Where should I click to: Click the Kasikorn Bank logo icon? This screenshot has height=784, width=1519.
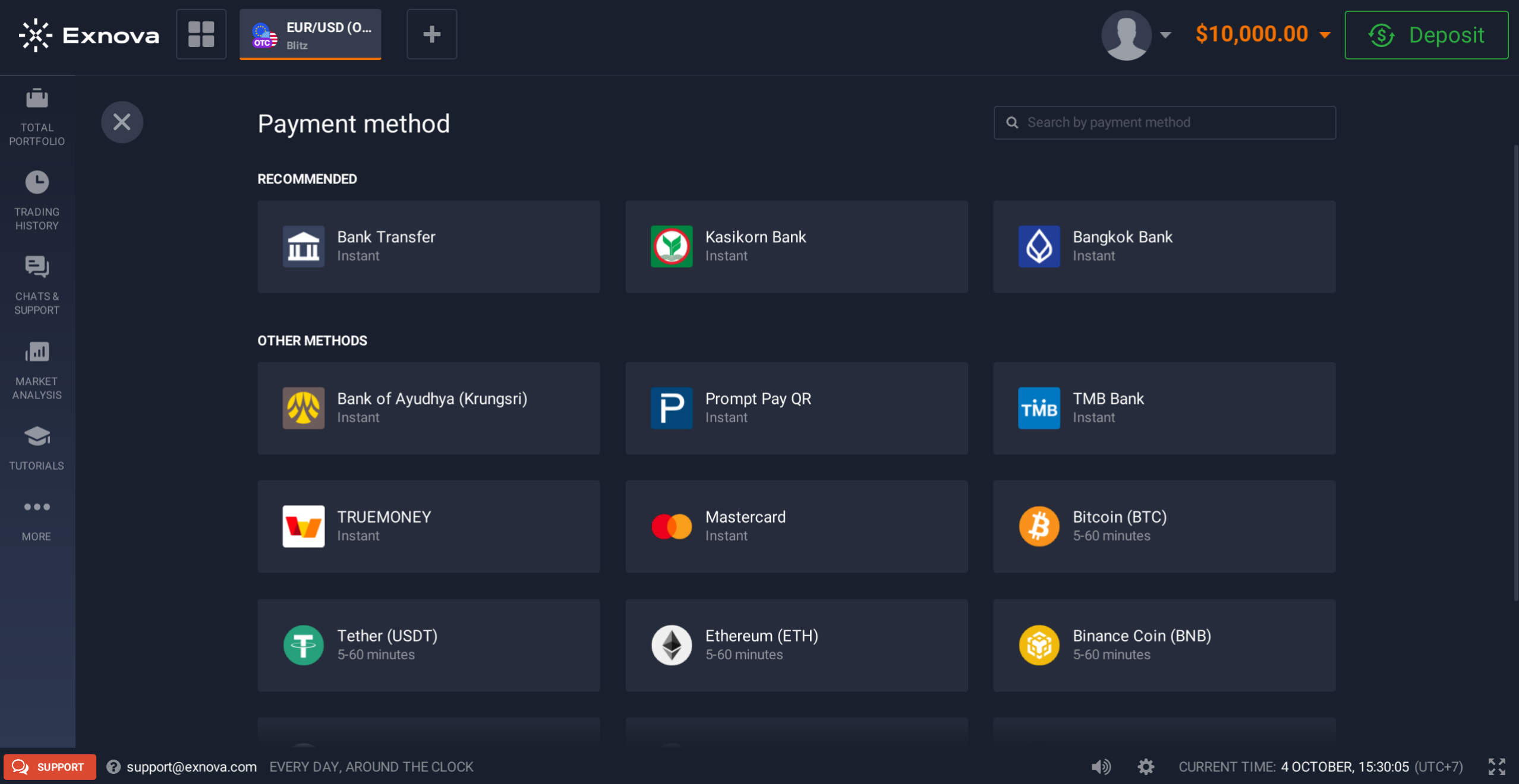point(671,246)
